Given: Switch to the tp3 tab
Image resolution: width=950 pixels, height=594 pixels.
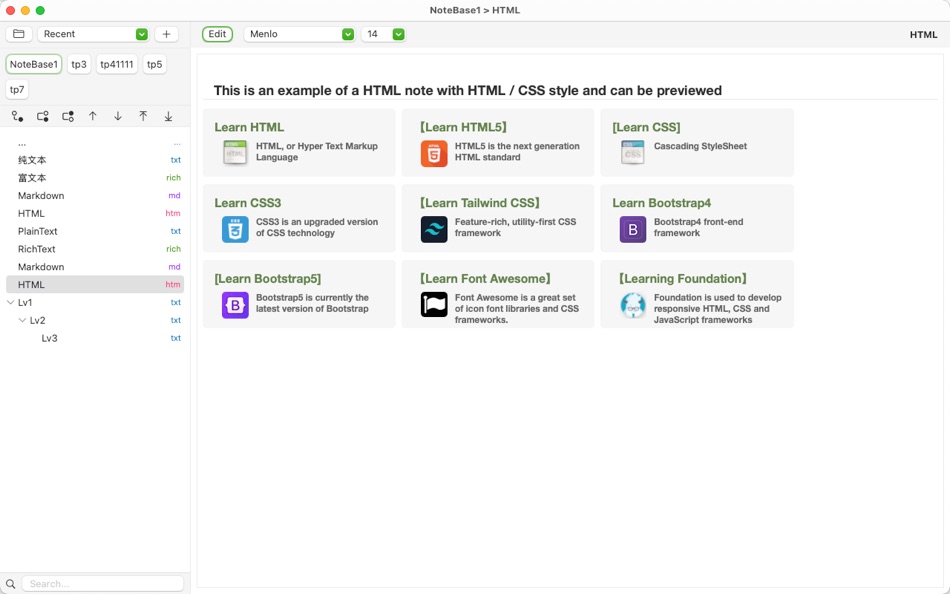Looking at the screenshot, I should 79,64.
